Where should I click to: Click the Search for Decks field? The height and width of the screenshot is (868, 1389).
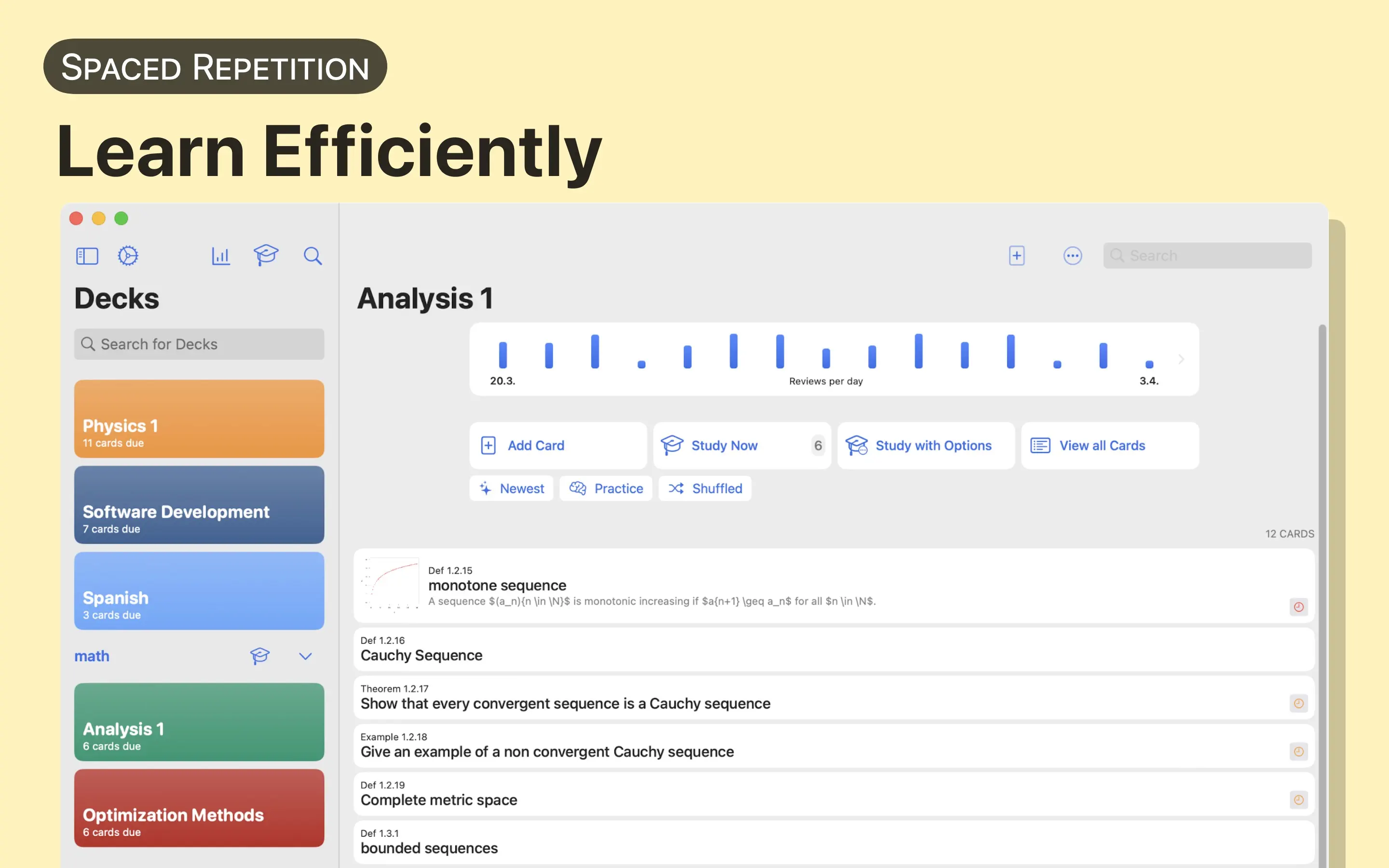pos(199,344)
